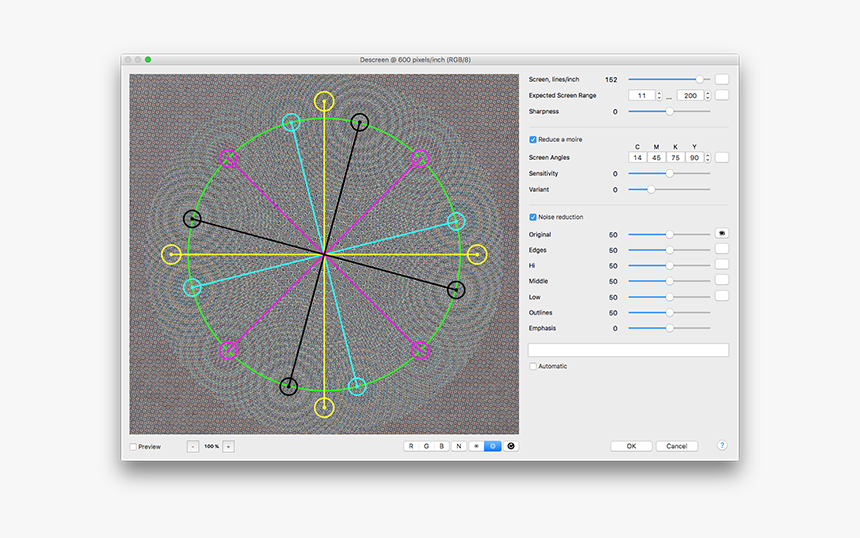Switch to the N view mode button
860x538 pixels.
click(459, 446)
